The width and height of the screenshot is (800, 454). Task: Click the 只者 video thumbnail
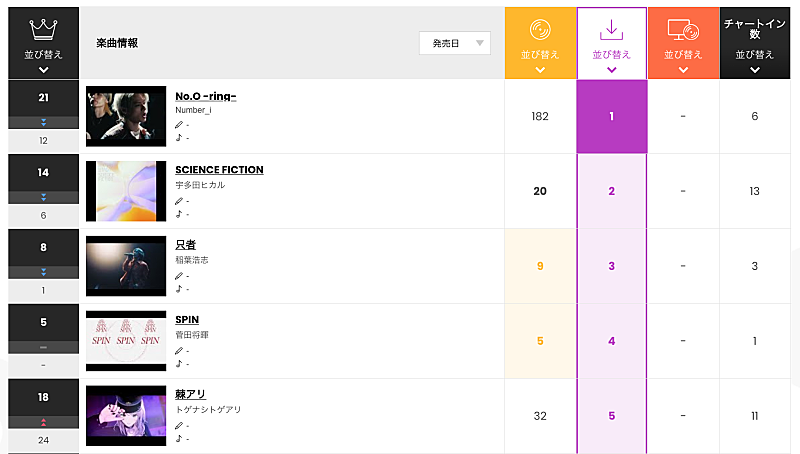coord(126,266)
